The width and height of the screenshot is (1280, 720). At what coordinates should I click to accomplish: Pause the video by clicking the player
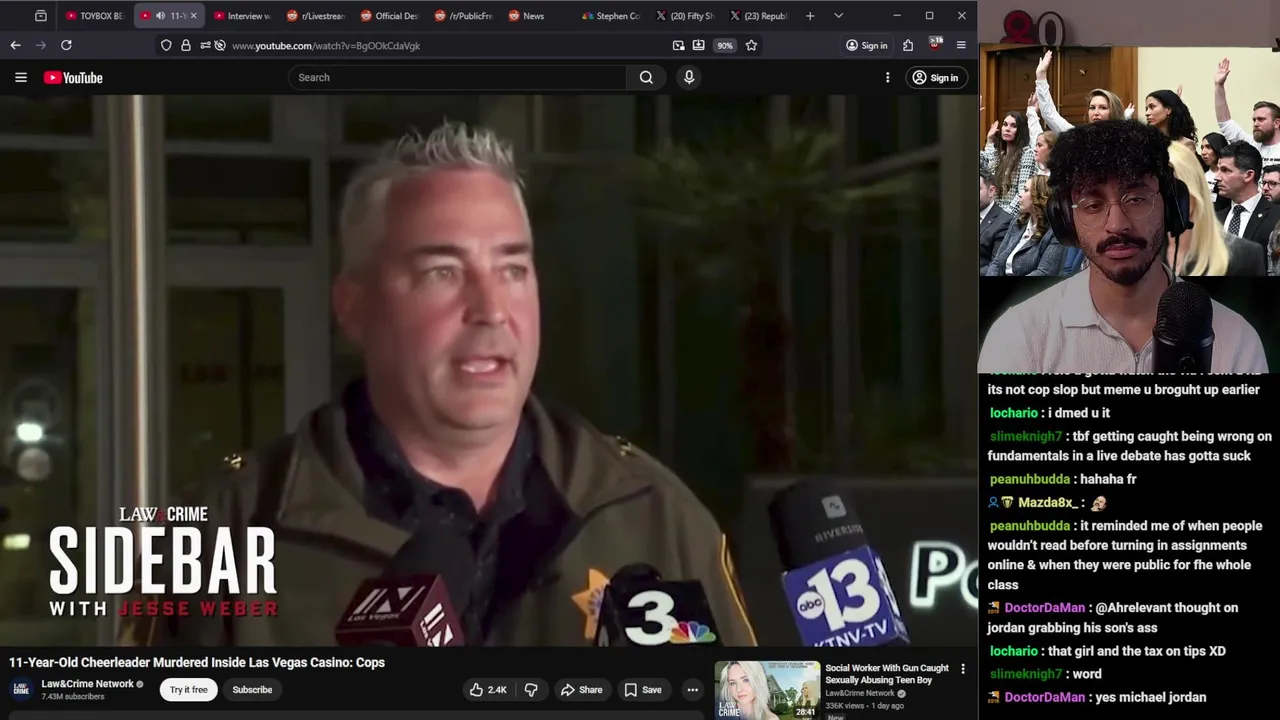pyautogui.click(x=488, y=370)
